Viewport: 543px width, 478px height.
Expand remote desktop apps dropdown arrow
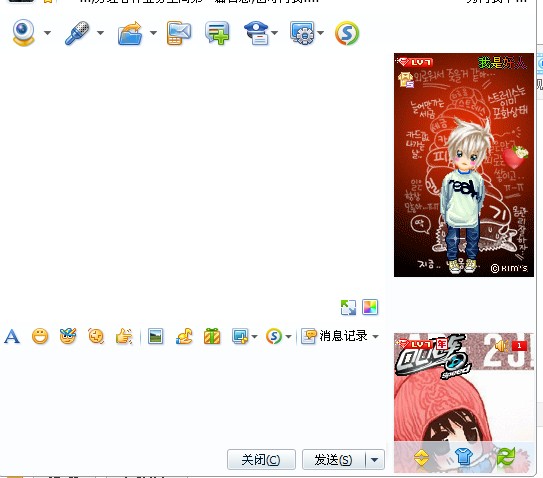(320, 33)
